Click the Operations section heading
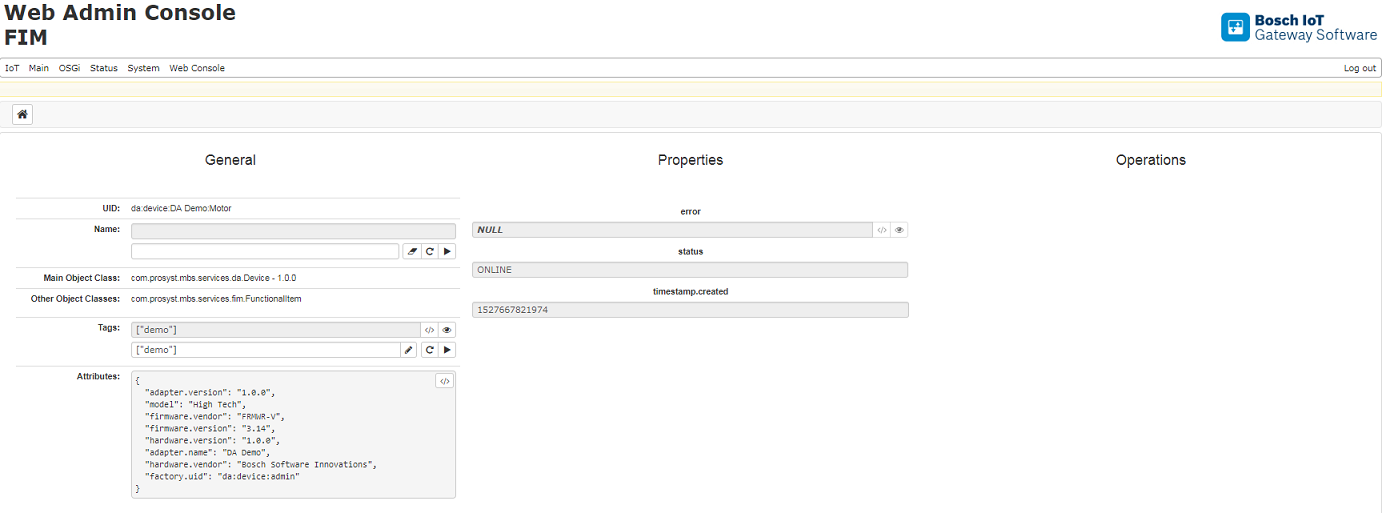 pyautogui.click(x=1151, y=160)
